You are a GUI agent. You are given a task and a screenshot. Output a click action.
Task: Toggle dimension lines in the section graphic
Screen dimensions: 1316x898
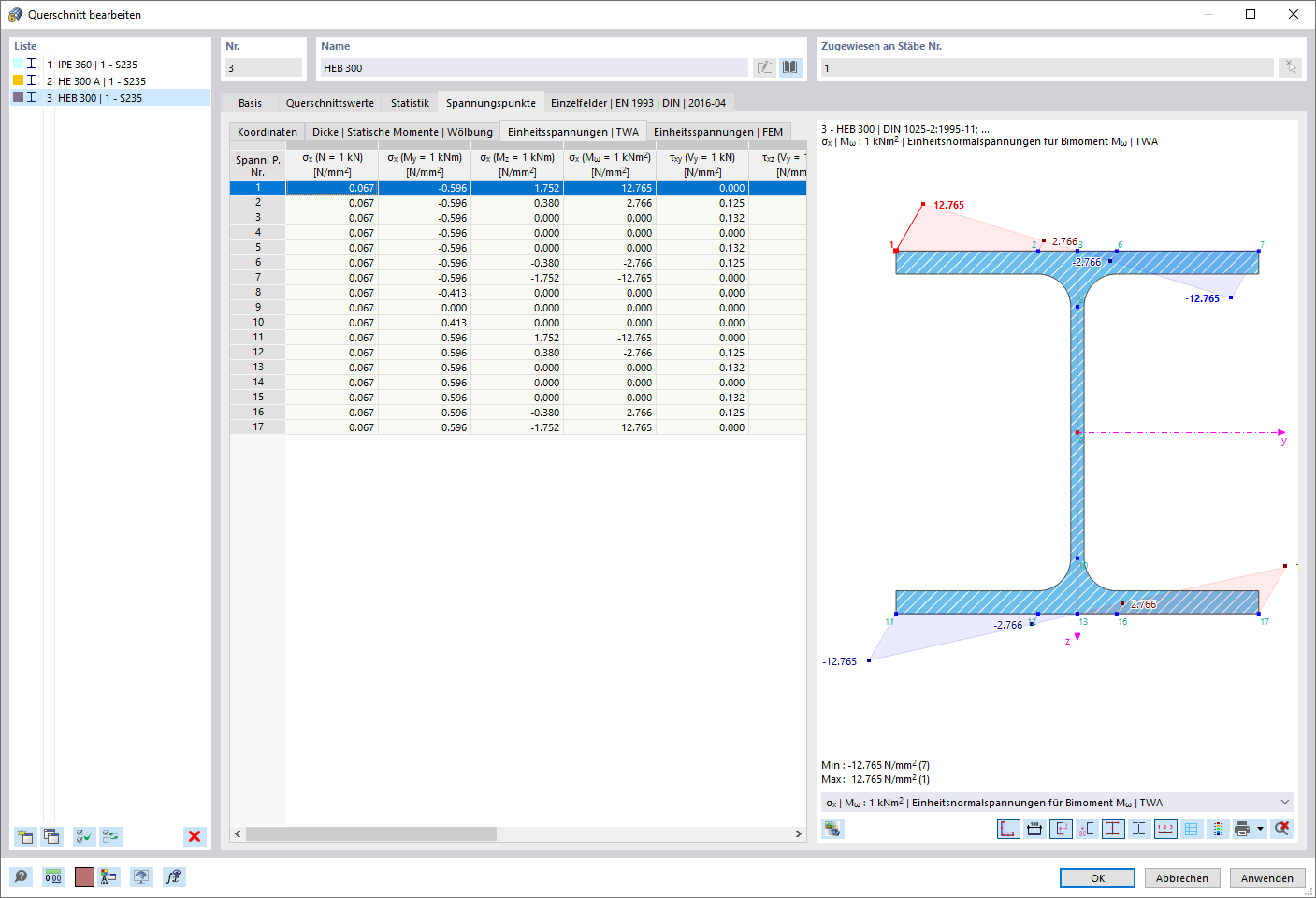pyautogui.click(x=1034, y=829)
